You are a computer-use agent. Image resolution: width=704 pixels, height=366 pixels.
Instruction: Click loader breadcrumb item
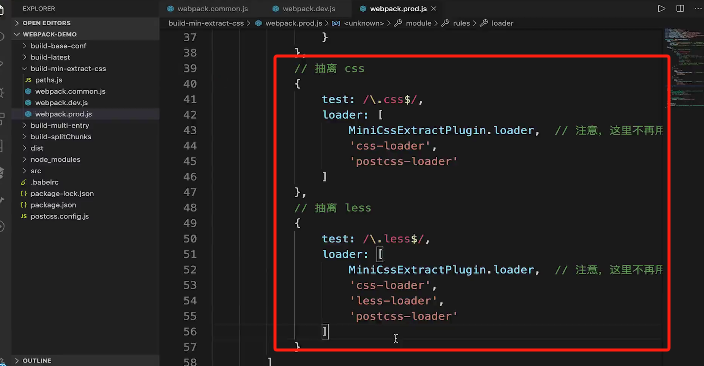[x=502, y=23]
